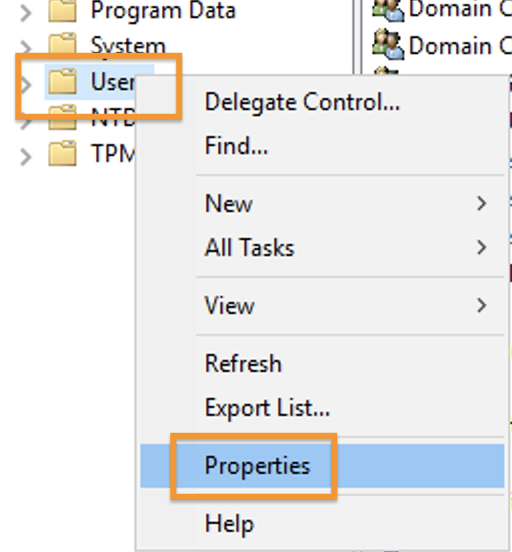This screenshot has height=552, width=512.
Task: Click the NTDS folder icon below Users
Action: coord(62,118)
